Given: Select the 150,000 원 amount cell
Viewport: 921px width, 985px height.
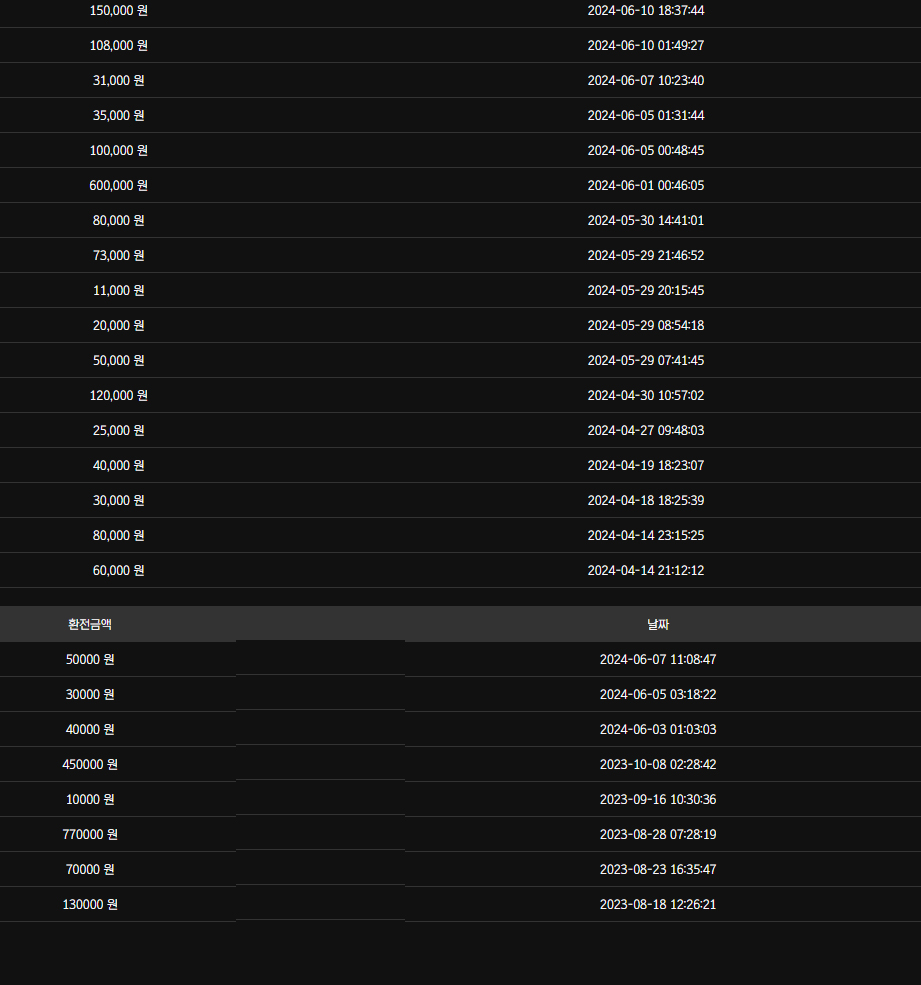Looking at the screenshot, I should tap(118, 10).
